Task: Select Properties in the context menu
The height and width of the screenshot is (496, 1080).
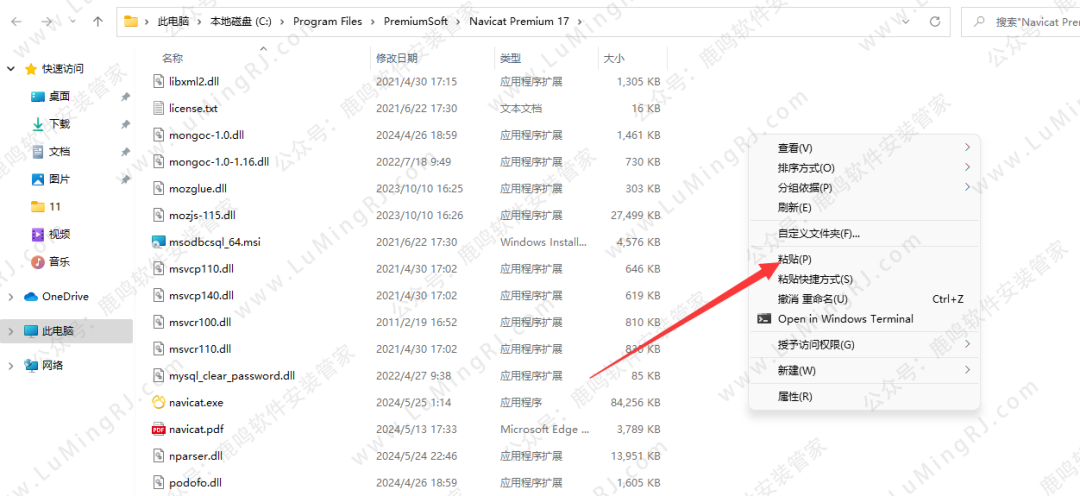Action: point(795,396)
